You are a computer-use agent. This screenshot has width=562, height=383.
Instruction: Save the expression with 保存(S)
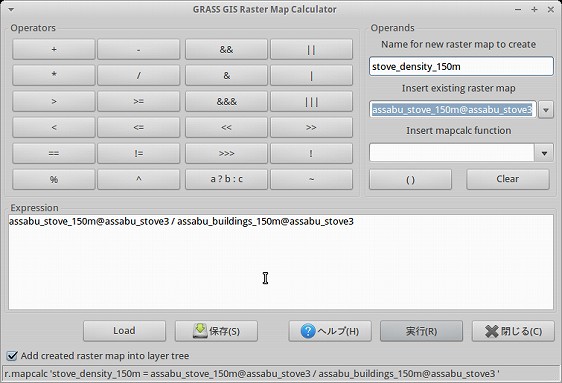pos(216,331)
